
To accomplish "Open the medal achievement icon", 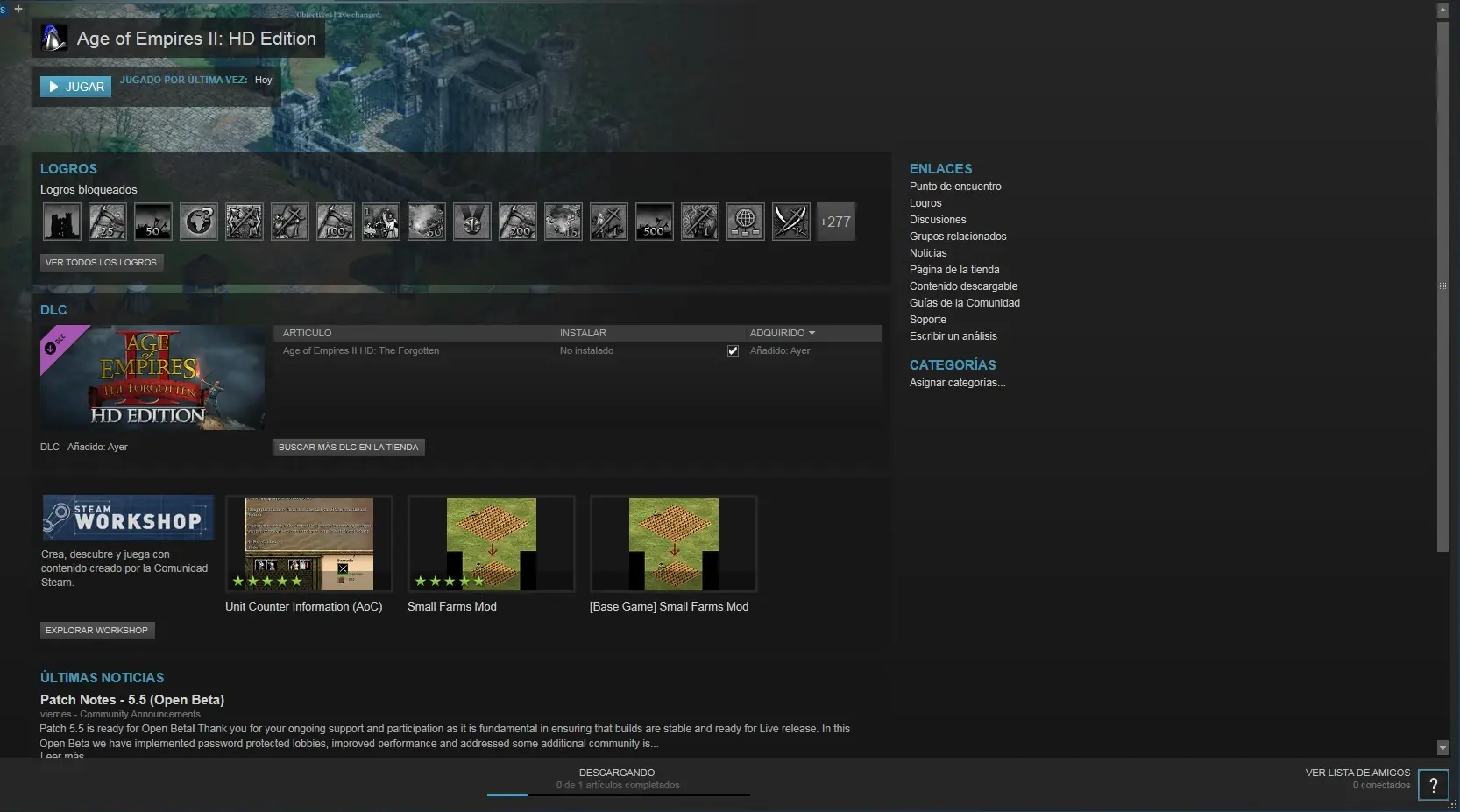I will point(472,222).
